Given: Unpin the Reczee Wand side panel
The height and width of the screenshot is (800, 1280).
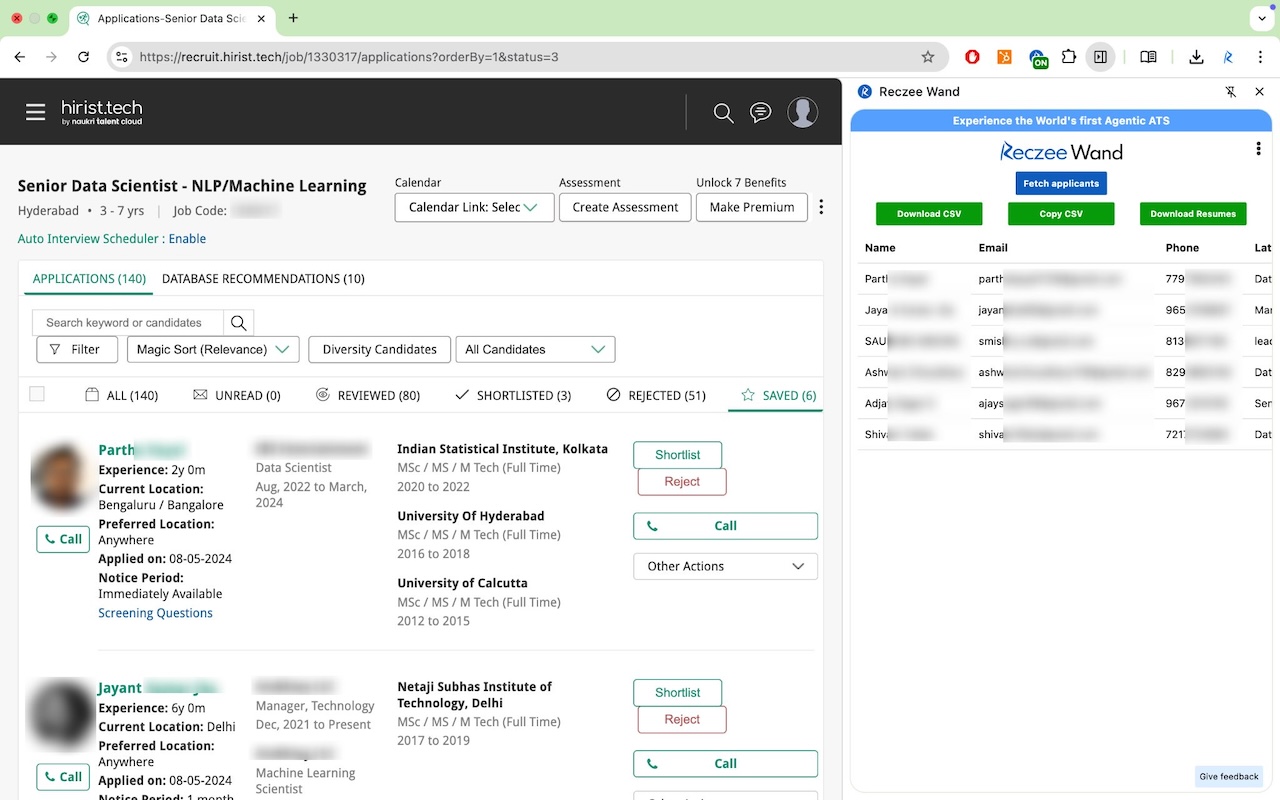Looking at the screenshot, I should tap(1231, 92).
